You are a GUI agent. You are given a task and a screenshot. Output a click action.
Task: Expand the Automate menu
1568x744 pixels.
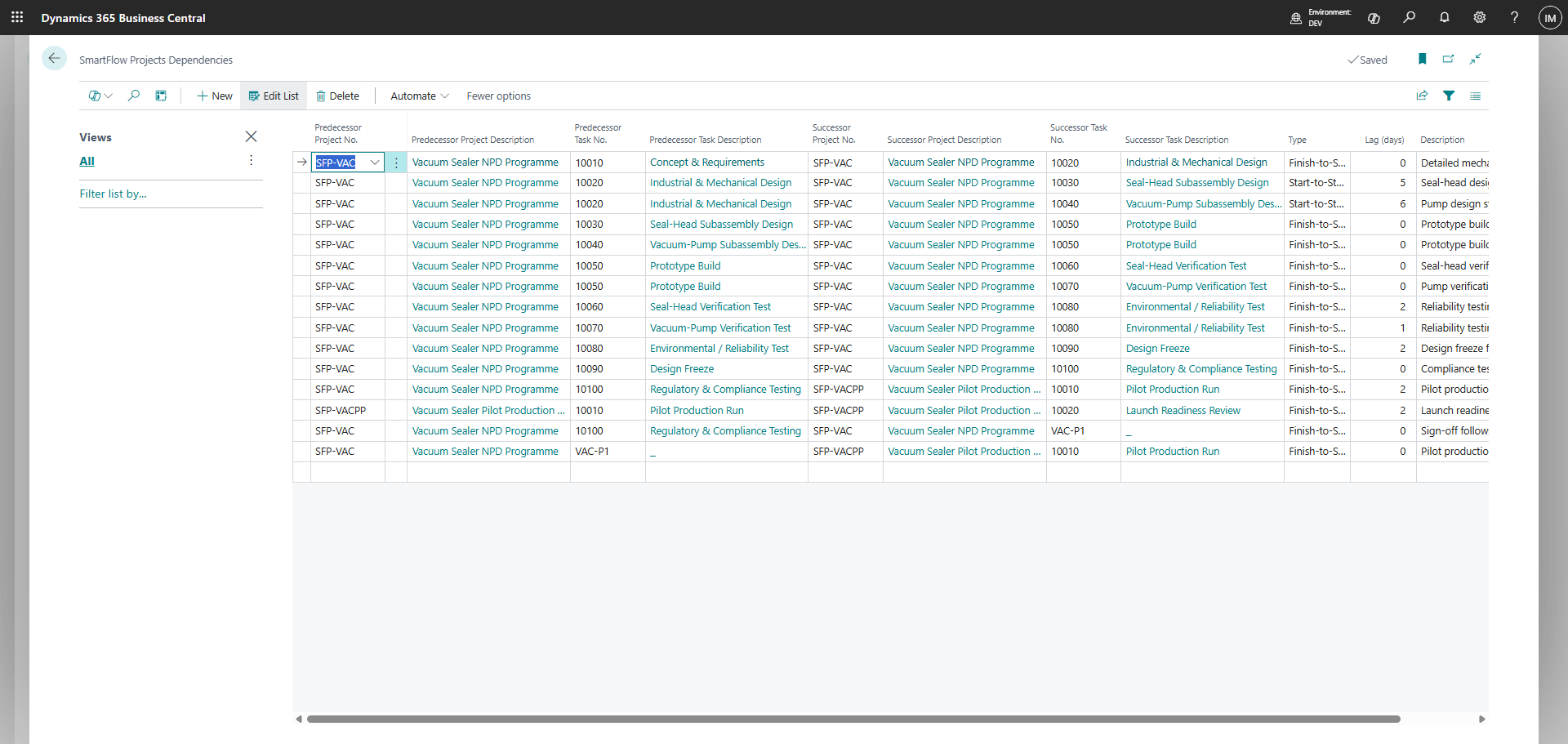click(420, 96)
